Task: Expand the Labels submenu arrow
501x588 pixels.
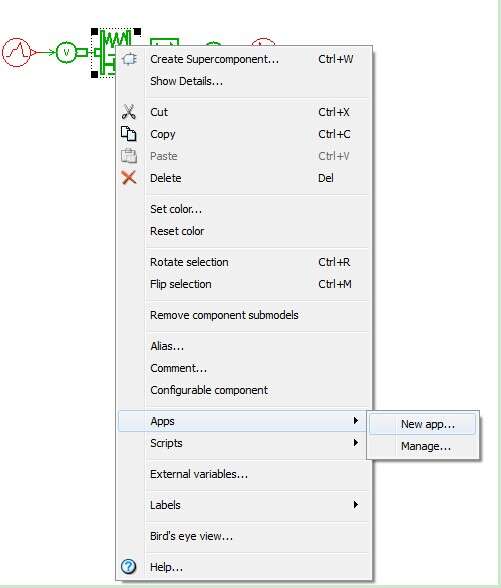Action: tap(356, 505)
